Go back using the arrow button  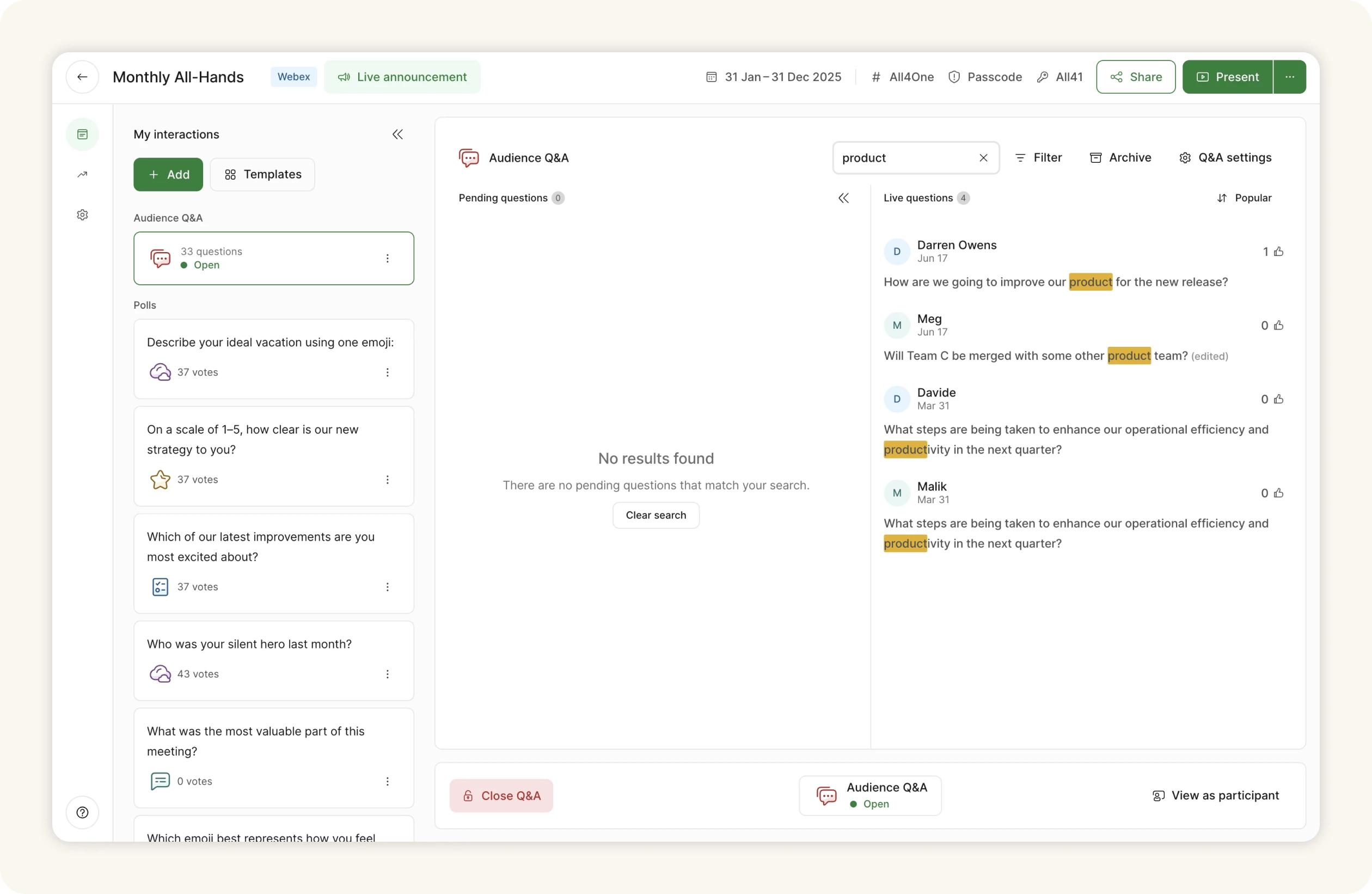click(82, 77)
